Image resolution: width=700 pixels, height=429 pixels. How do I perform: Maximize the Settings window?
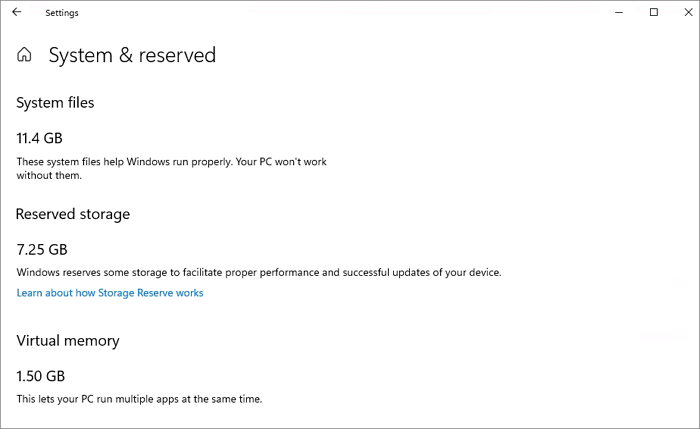click(654, 13)
